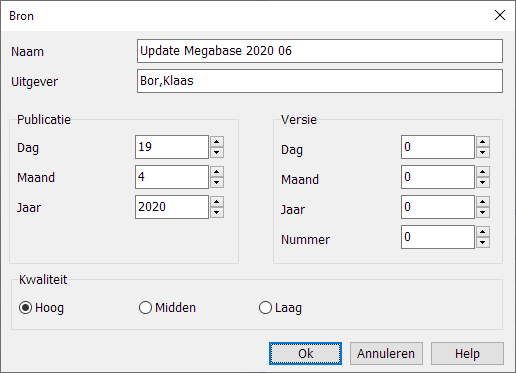Click the Versie Nummer value field
This screenshot has height=373, width=516.
coord(438,237)
